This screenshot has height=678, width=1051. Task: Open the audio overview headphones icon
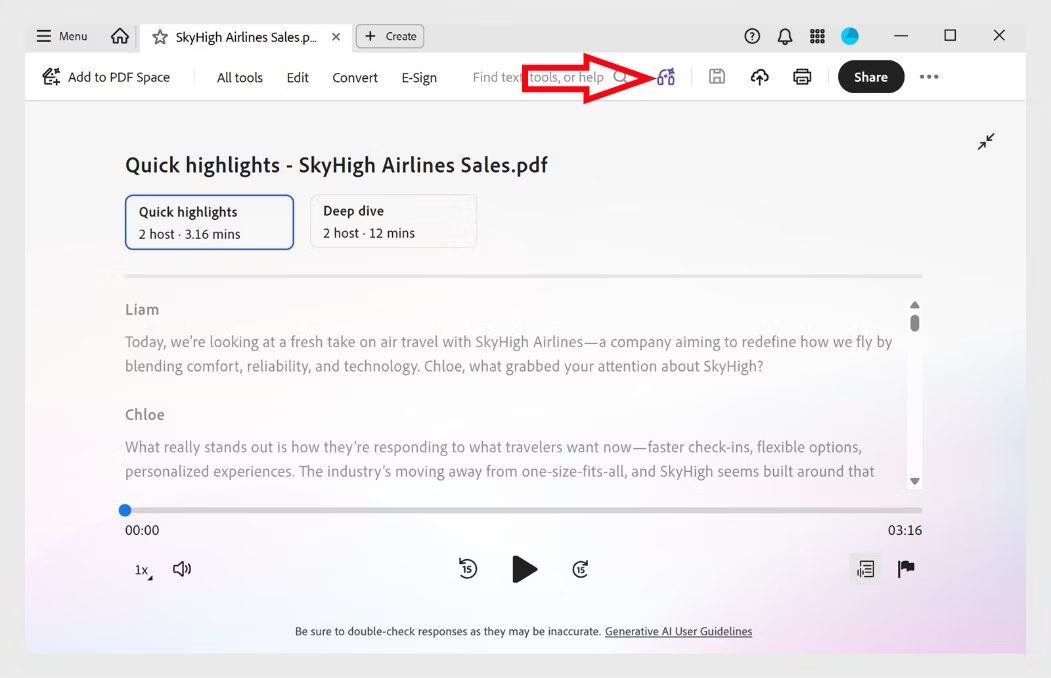point(666,77)
